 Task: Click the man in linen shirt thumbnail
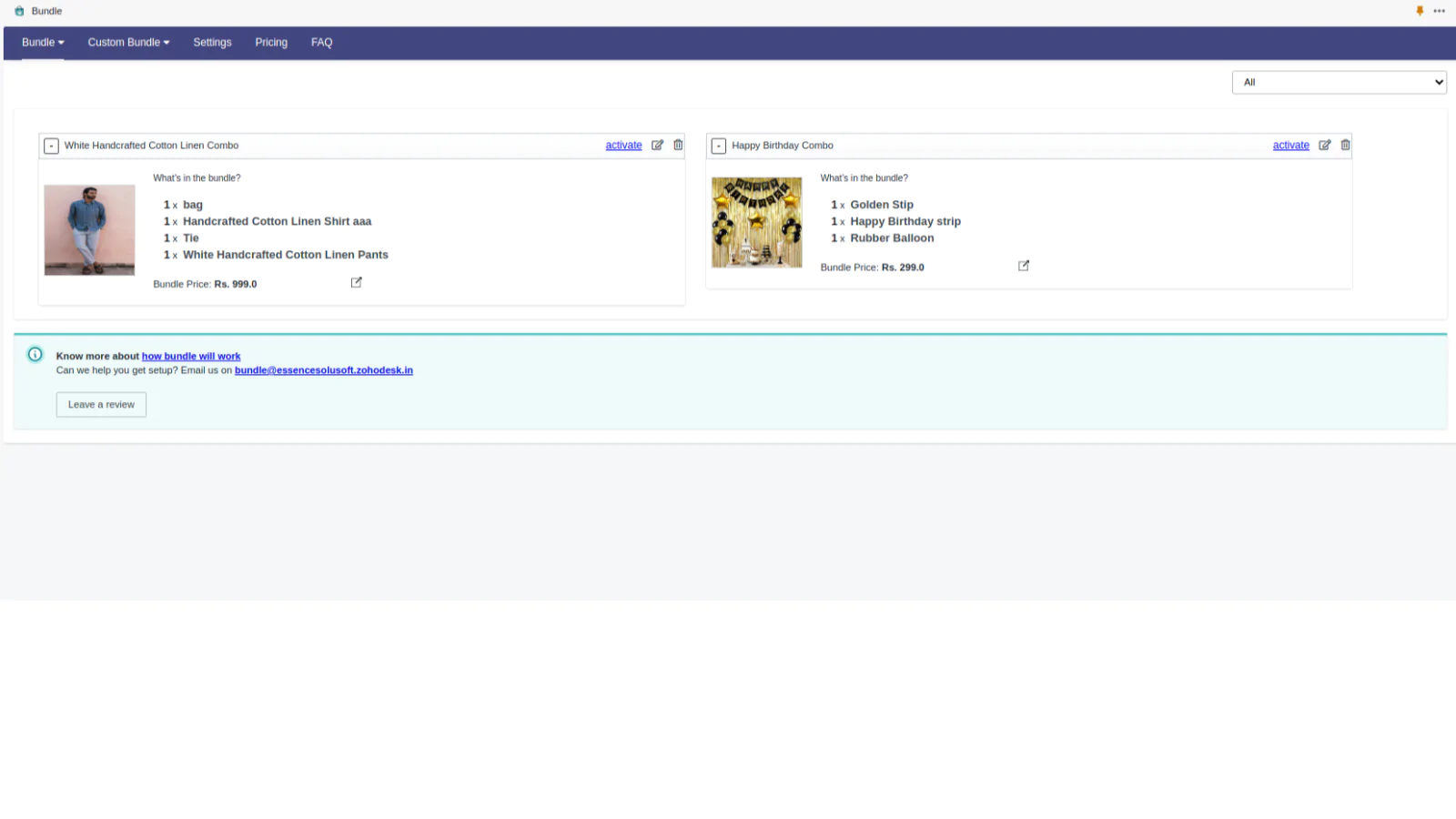click(x=89, y=230)
